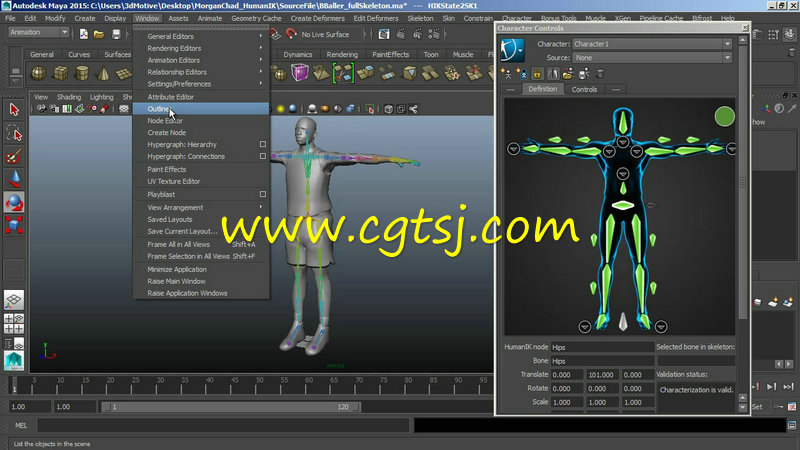Click the Playblast option box
The height and width of the screenshot is (450, 800).
(263, 194)
